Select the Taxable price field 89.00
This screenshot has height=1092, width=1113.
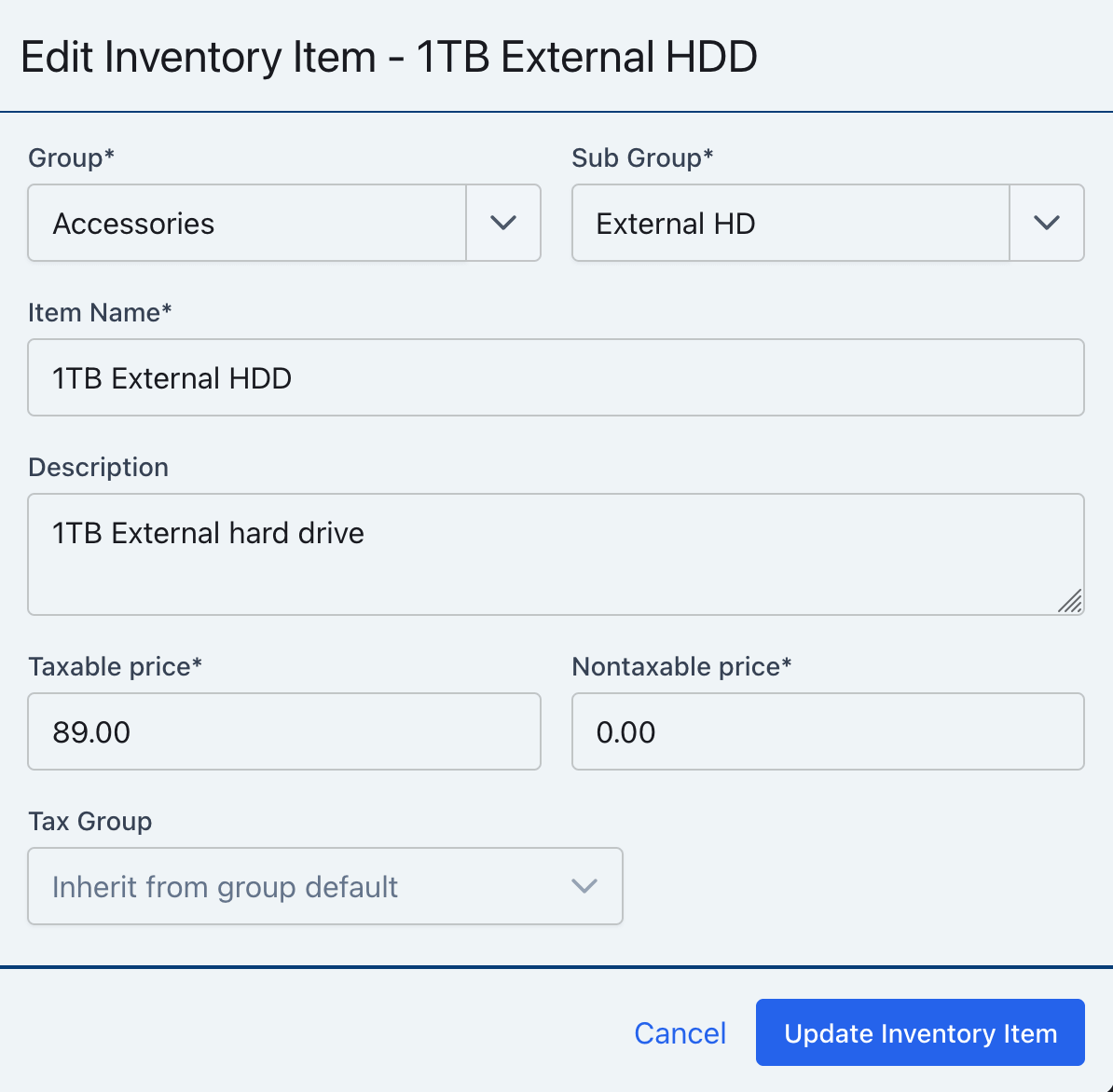click(284, 731)
